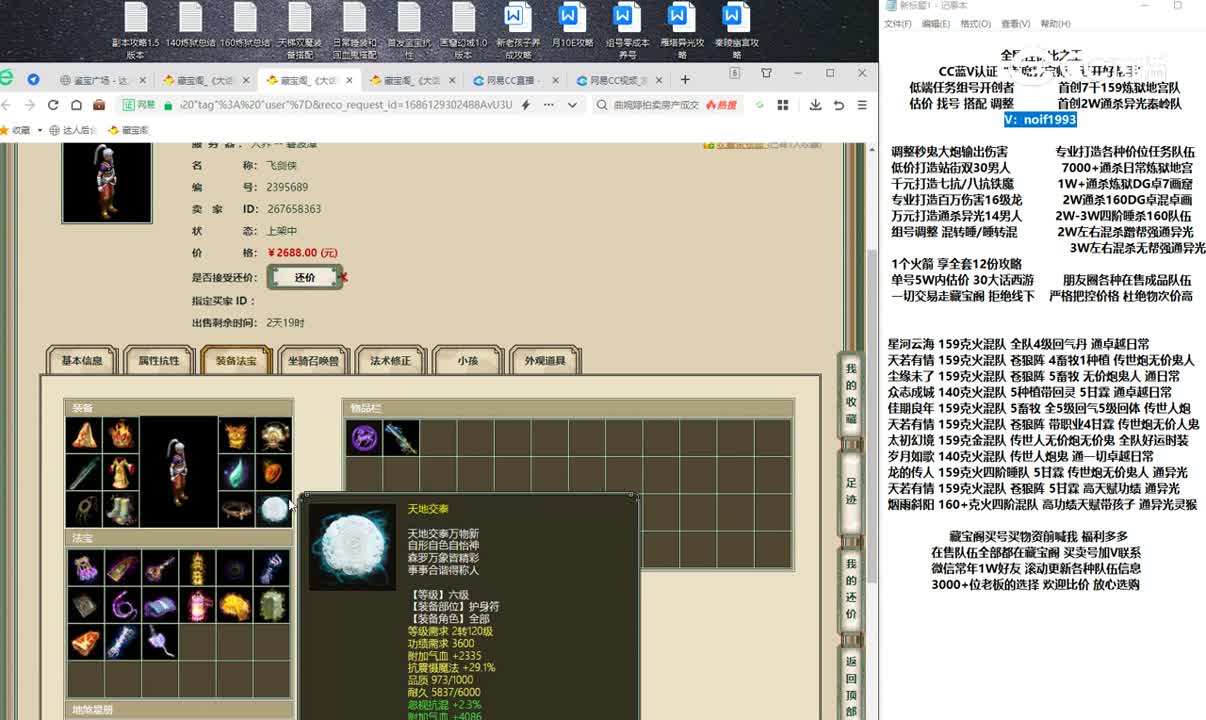
Task: Click the golden mask equipment icon
Action: coord(237,435)
